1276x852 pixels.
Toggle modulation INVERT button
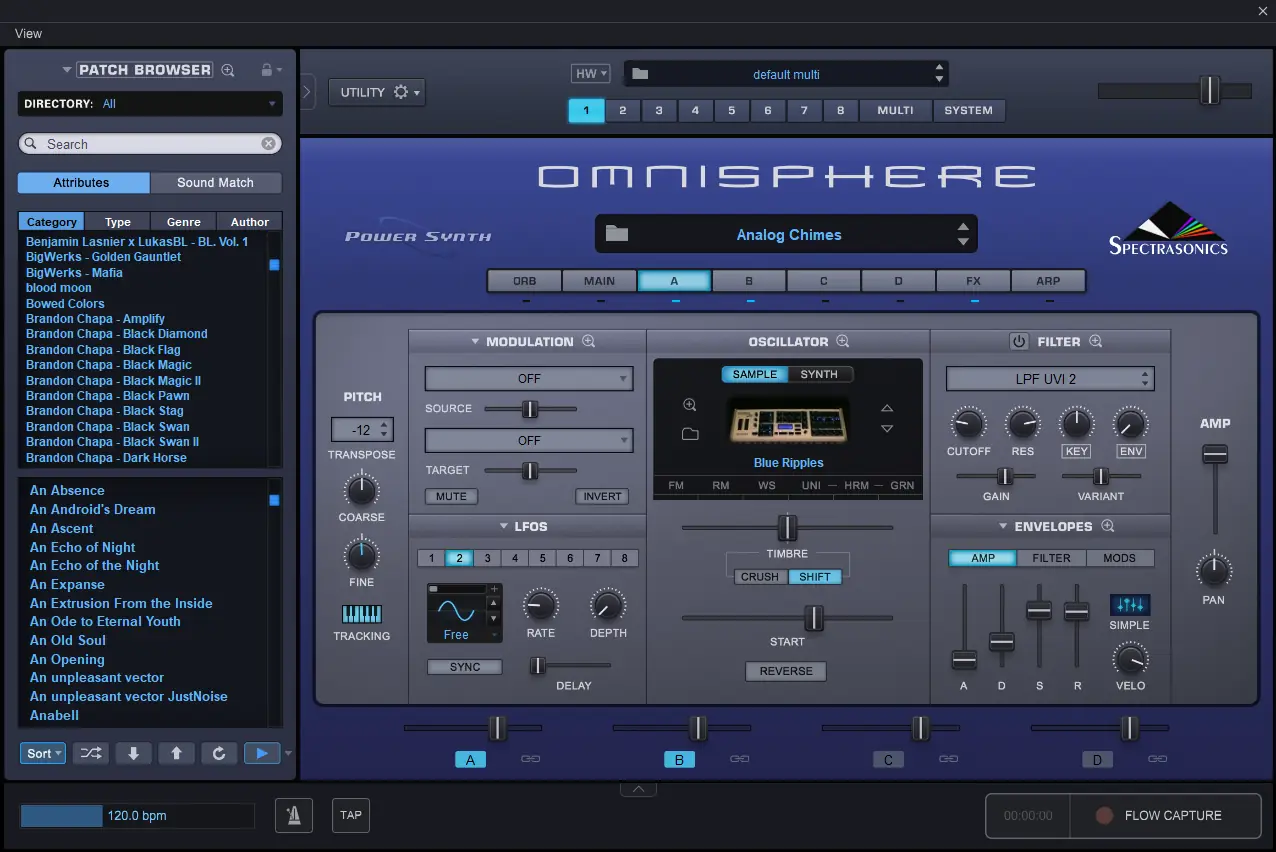602,496
